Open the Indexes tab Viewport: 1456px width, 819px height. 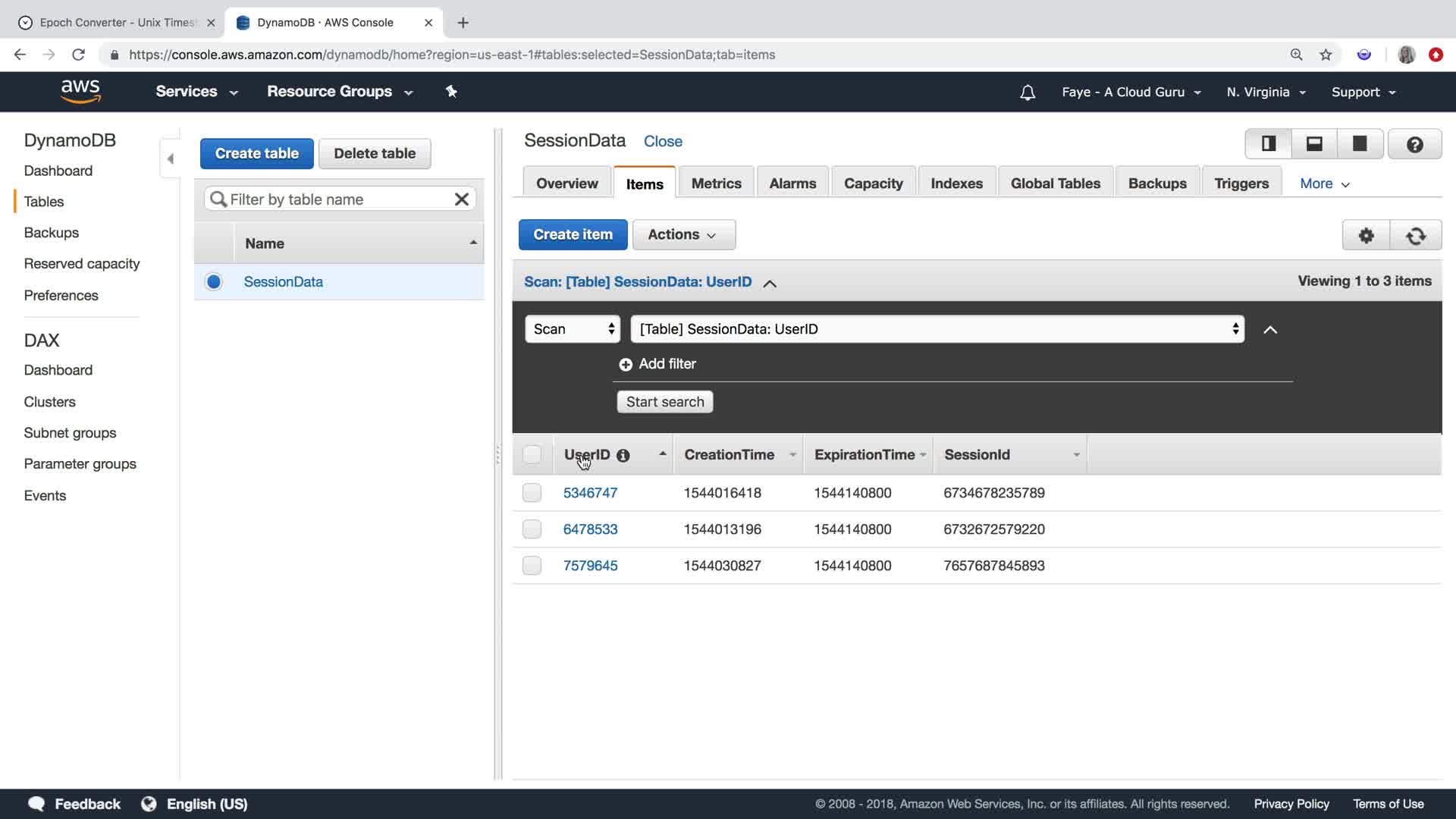956,184
